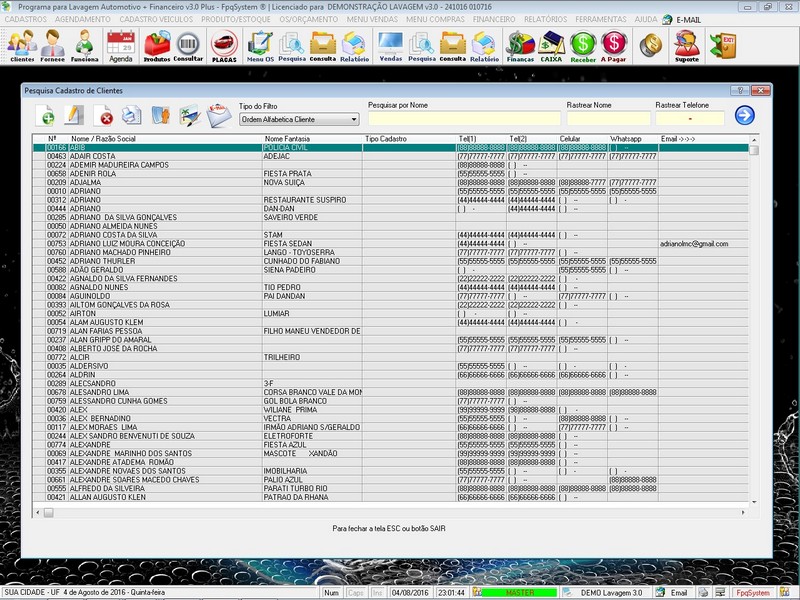
Task: Open the RELATÓRIOS menu
Action: point(545,19)
